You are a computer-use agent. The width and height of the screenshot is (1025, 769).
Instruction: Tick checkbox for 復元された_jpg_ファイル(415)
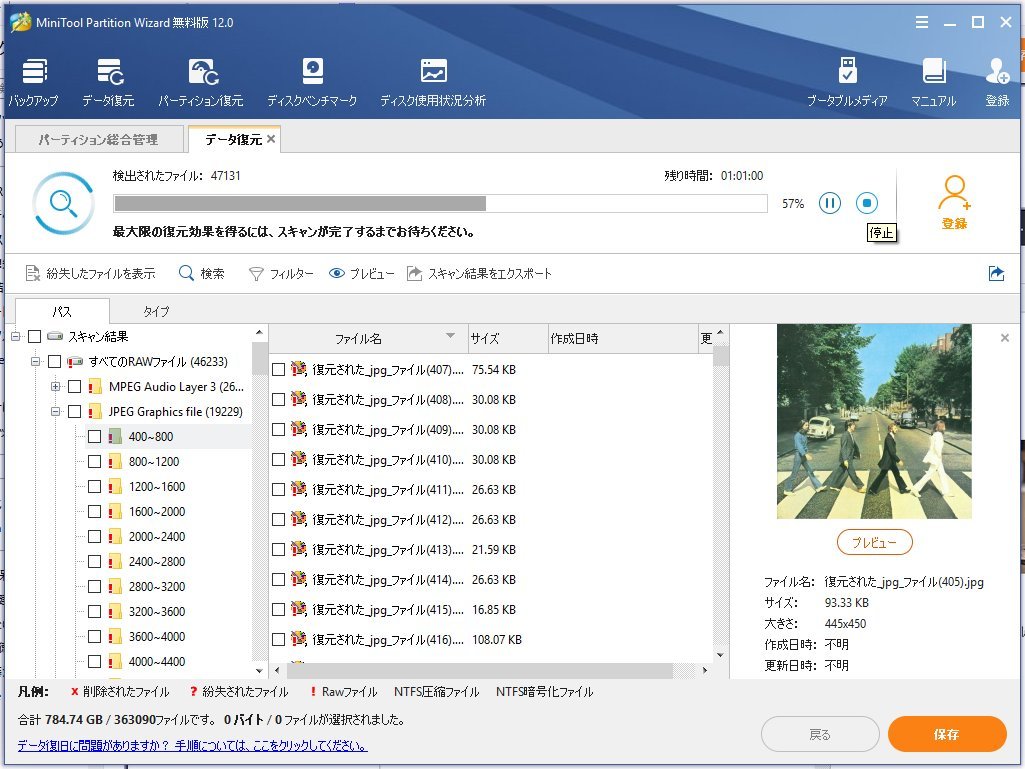[x=278, y=609]
